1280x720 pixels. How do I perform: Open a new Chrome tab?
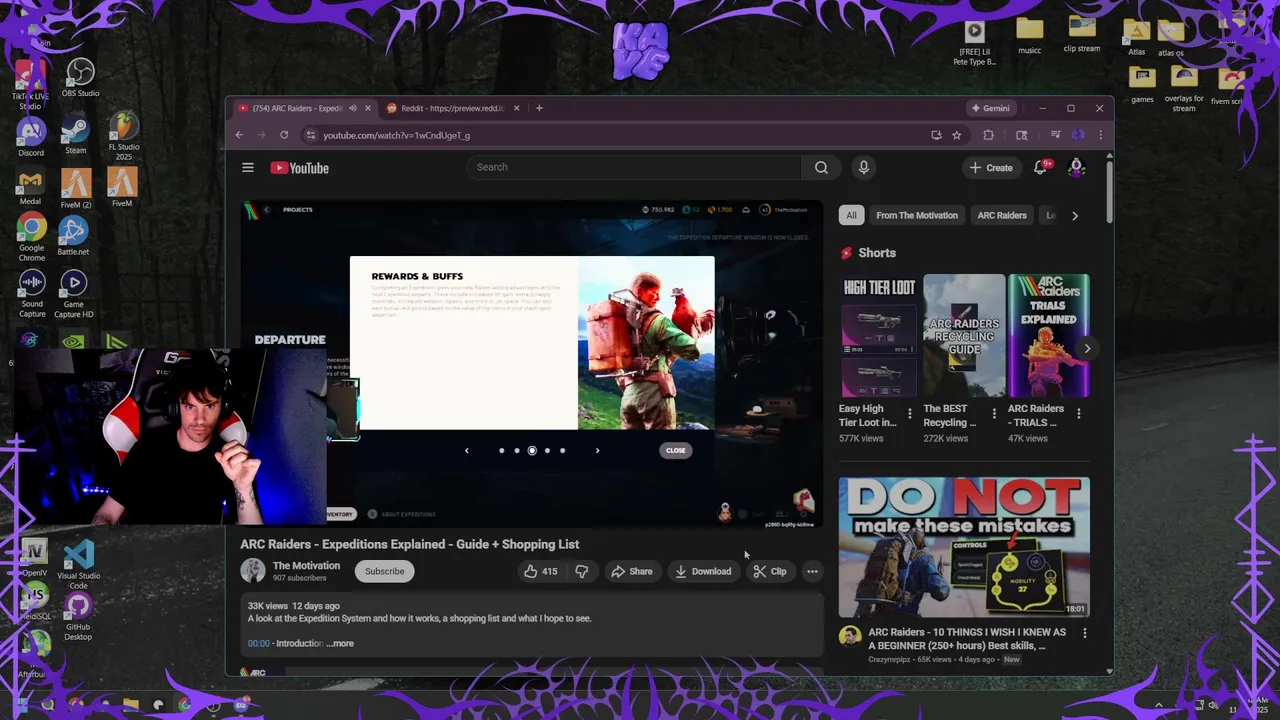click(x=539, y=108)
